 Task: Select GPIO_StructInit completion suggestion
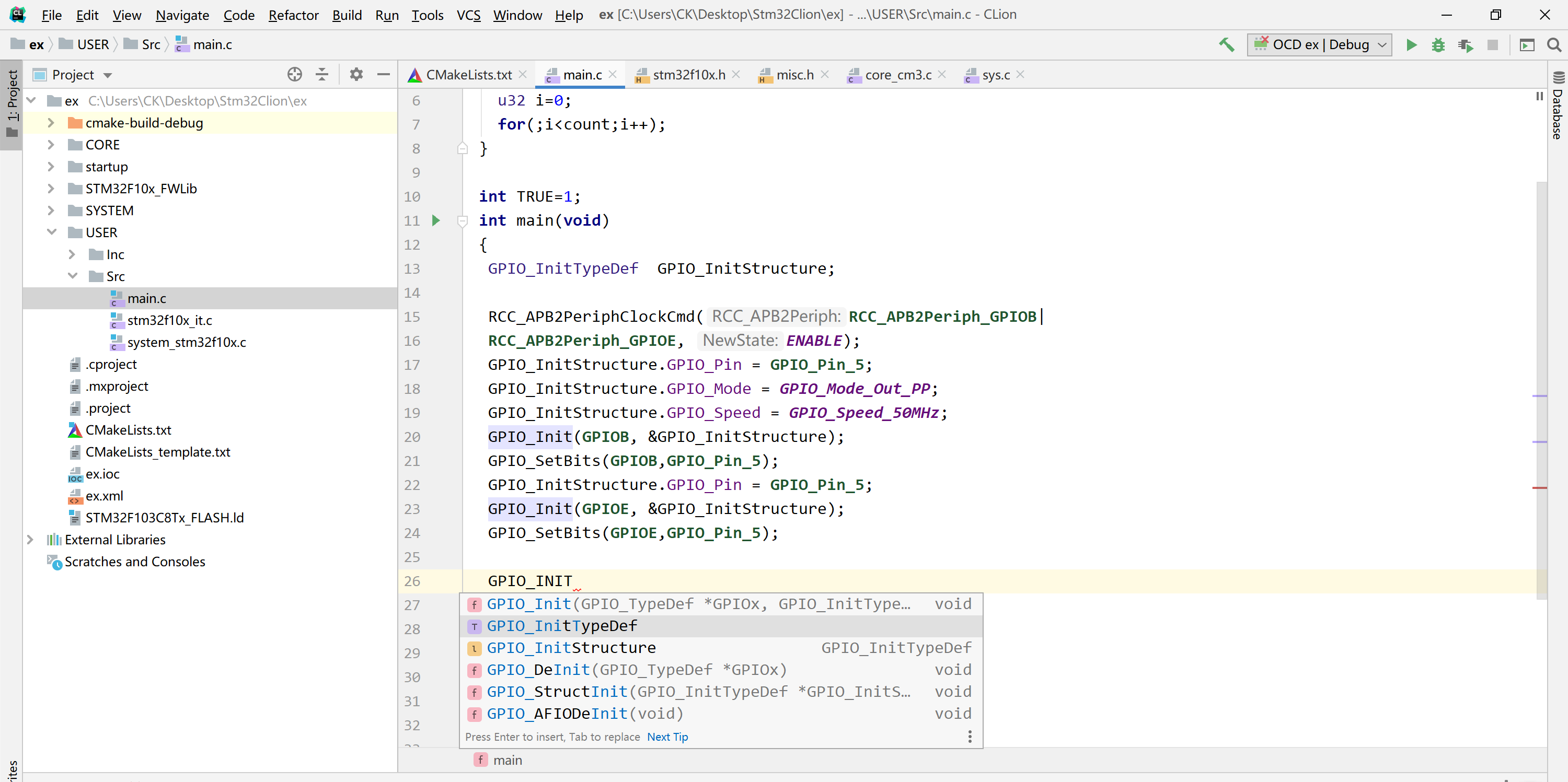click(x=721, y=691)
